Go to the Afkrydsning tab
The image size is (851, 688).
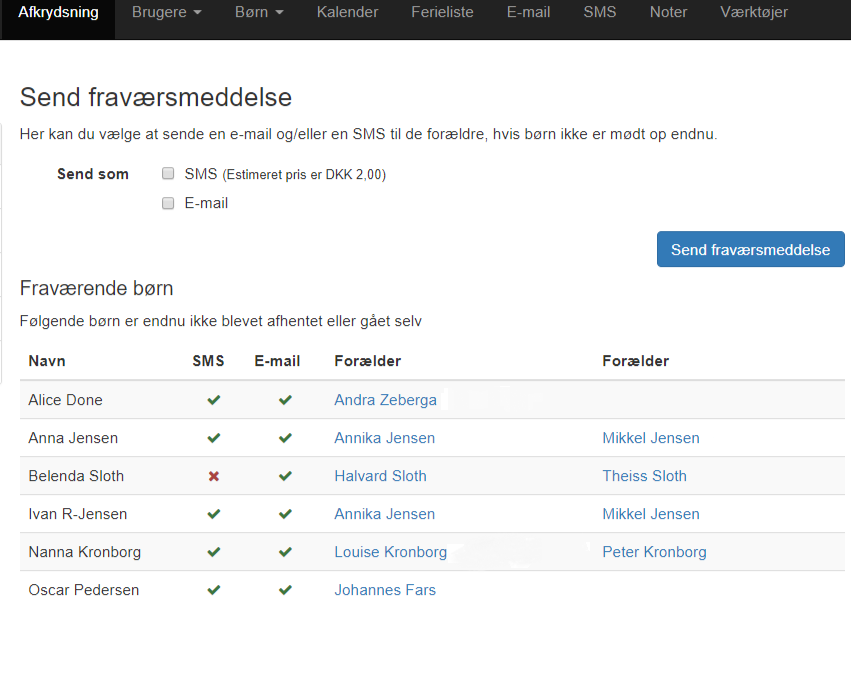pos(58,12)
